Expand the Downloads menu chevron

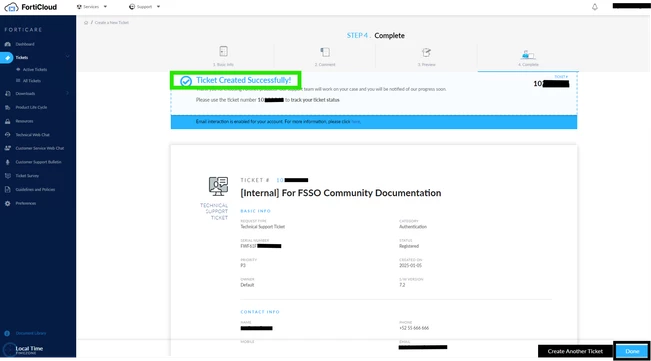coord(68,93)
